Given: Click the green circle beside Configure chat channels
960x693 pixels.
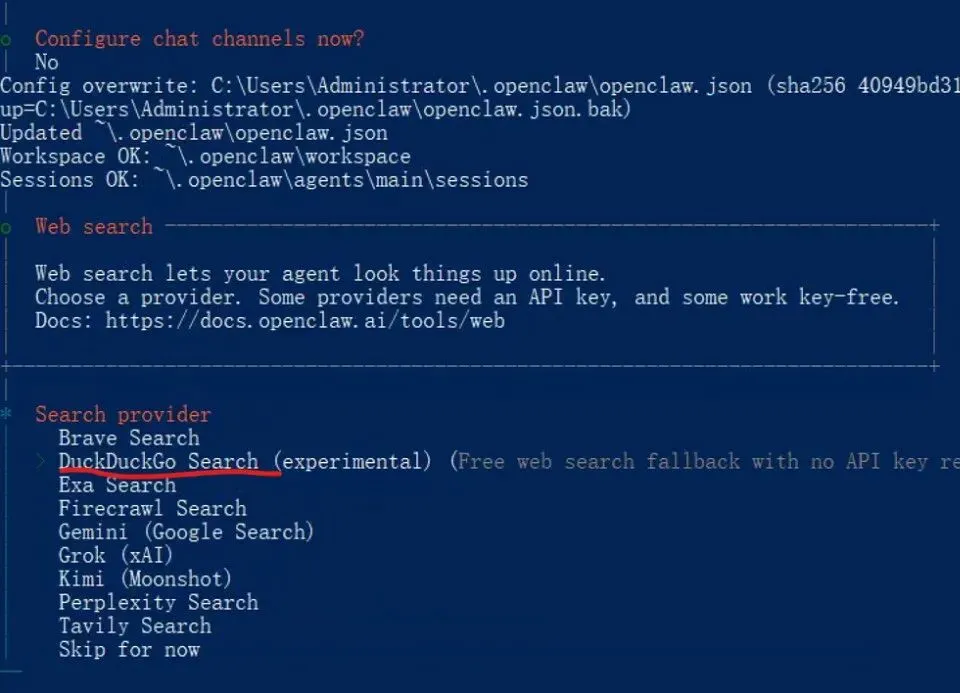Looking at the screenshot, I should 7,39.
